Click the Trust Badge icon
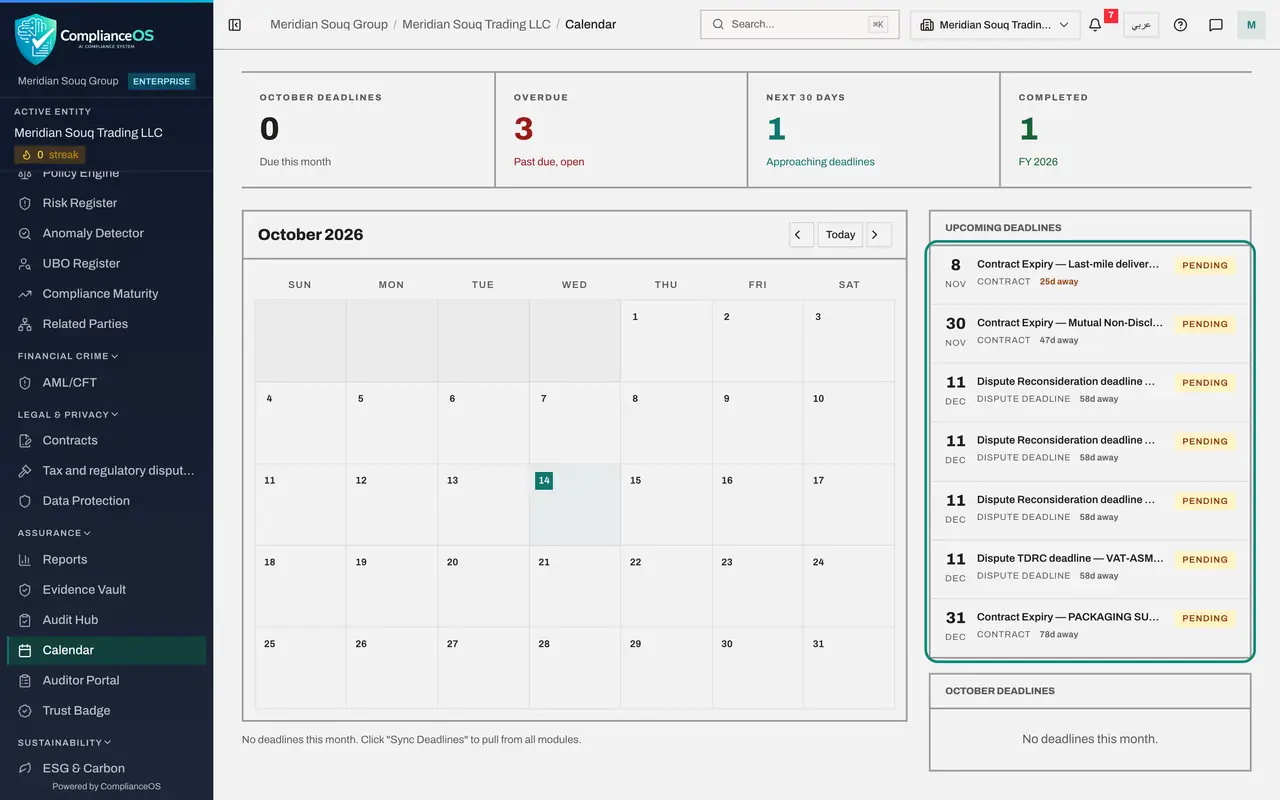 click(x=25, y=711)
